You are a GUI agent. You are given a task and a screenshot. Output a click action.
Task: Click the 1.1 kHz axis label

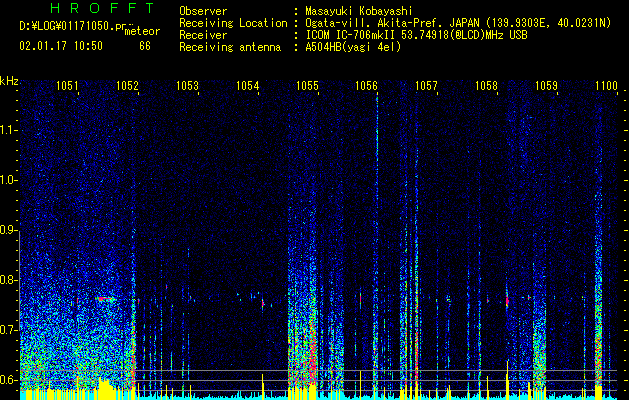coord(9,130)
